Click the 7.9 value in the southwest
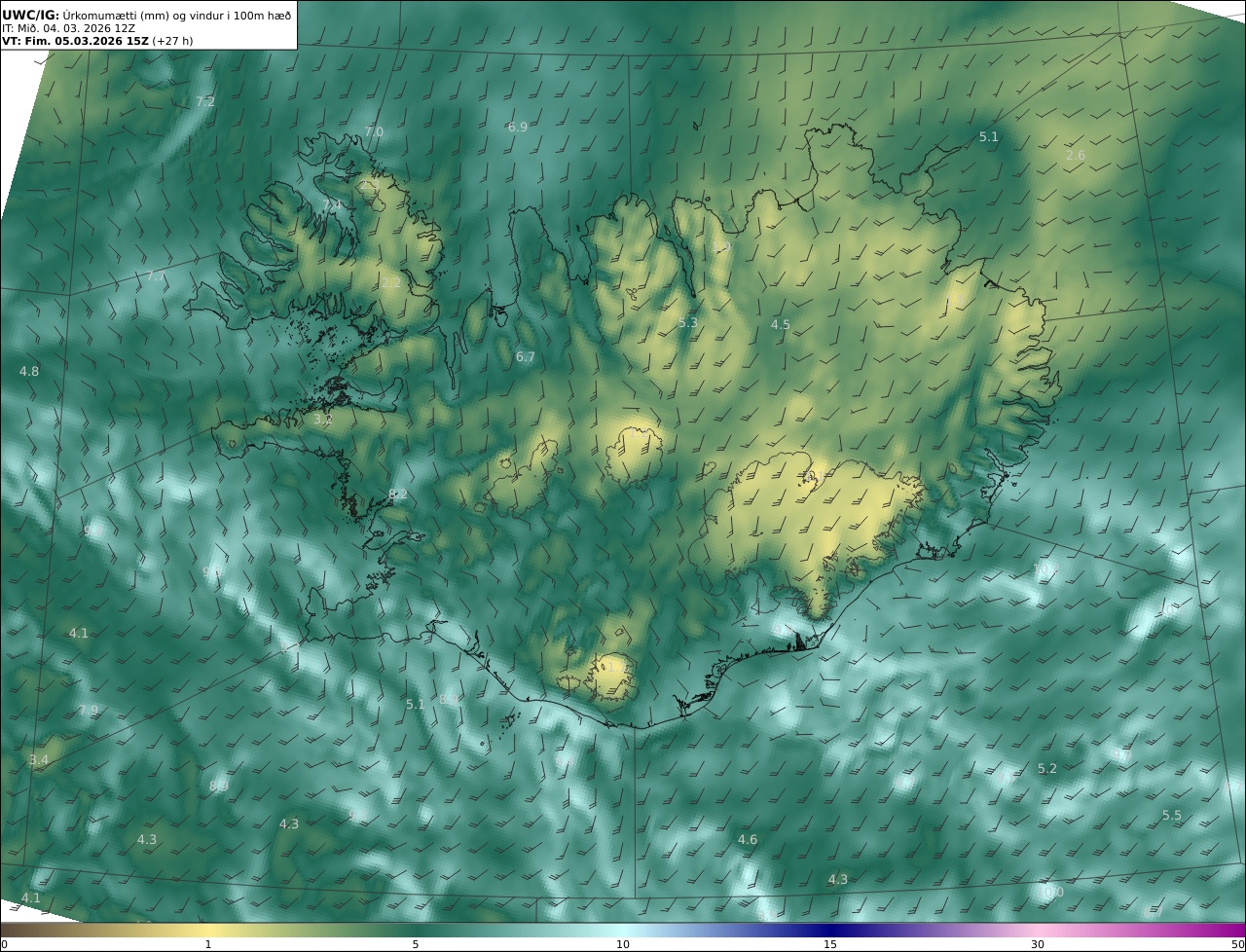The width and height of the screenshot is (1246, 952). (x=89, y=710)
